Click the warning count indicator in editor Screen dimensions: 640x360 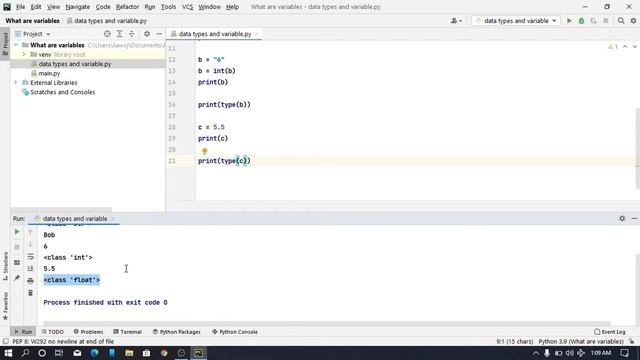click(613, 47)
